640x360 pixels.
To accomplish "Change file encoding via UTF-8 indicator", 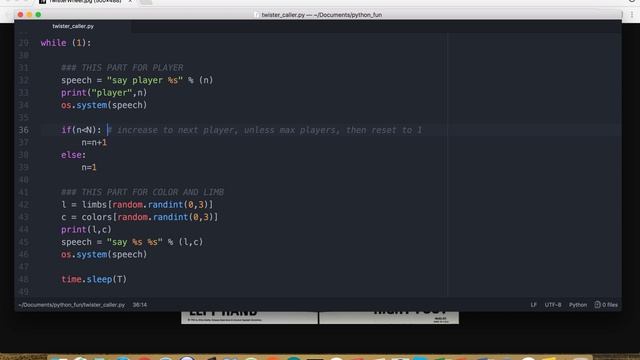I will click(x=553, y=305).
